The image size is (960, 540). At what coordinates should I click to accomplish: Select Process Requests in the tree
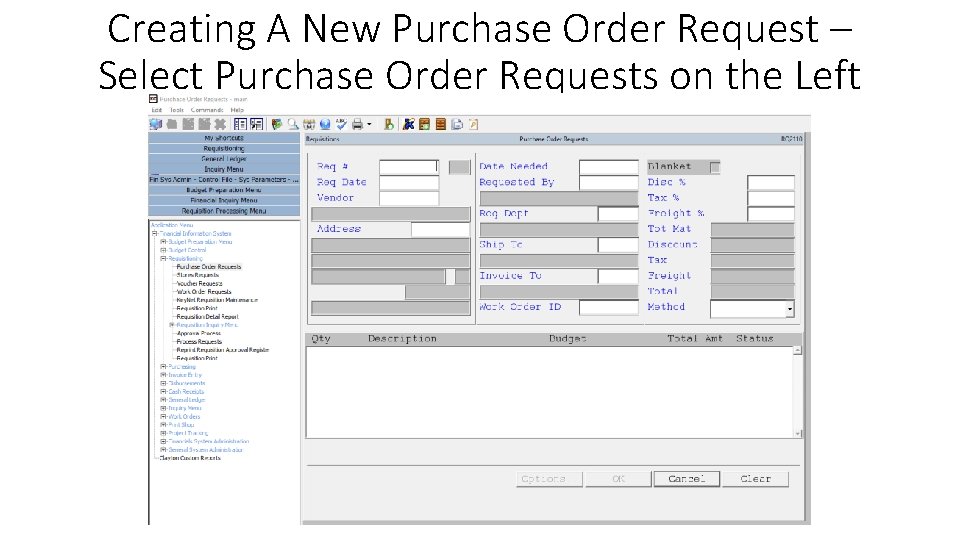click(x=200, y=342)
